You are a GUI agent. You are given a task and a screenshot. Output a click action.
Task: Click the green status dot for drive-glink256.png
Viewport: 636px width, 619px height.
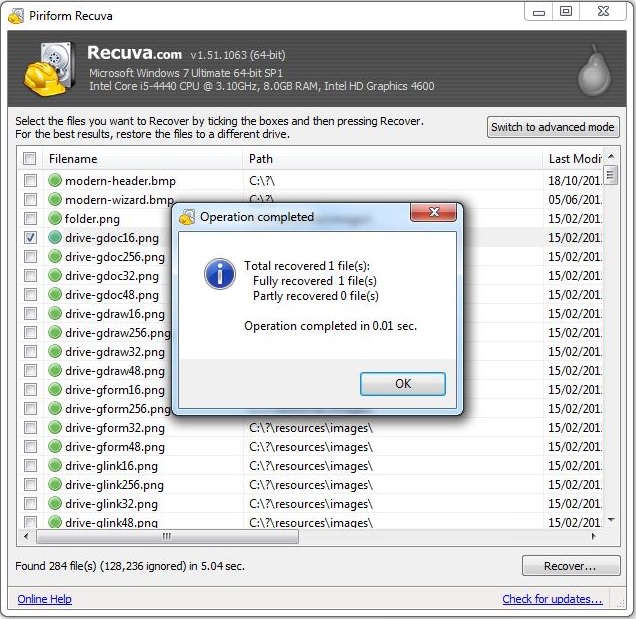(x=55, y=484)
